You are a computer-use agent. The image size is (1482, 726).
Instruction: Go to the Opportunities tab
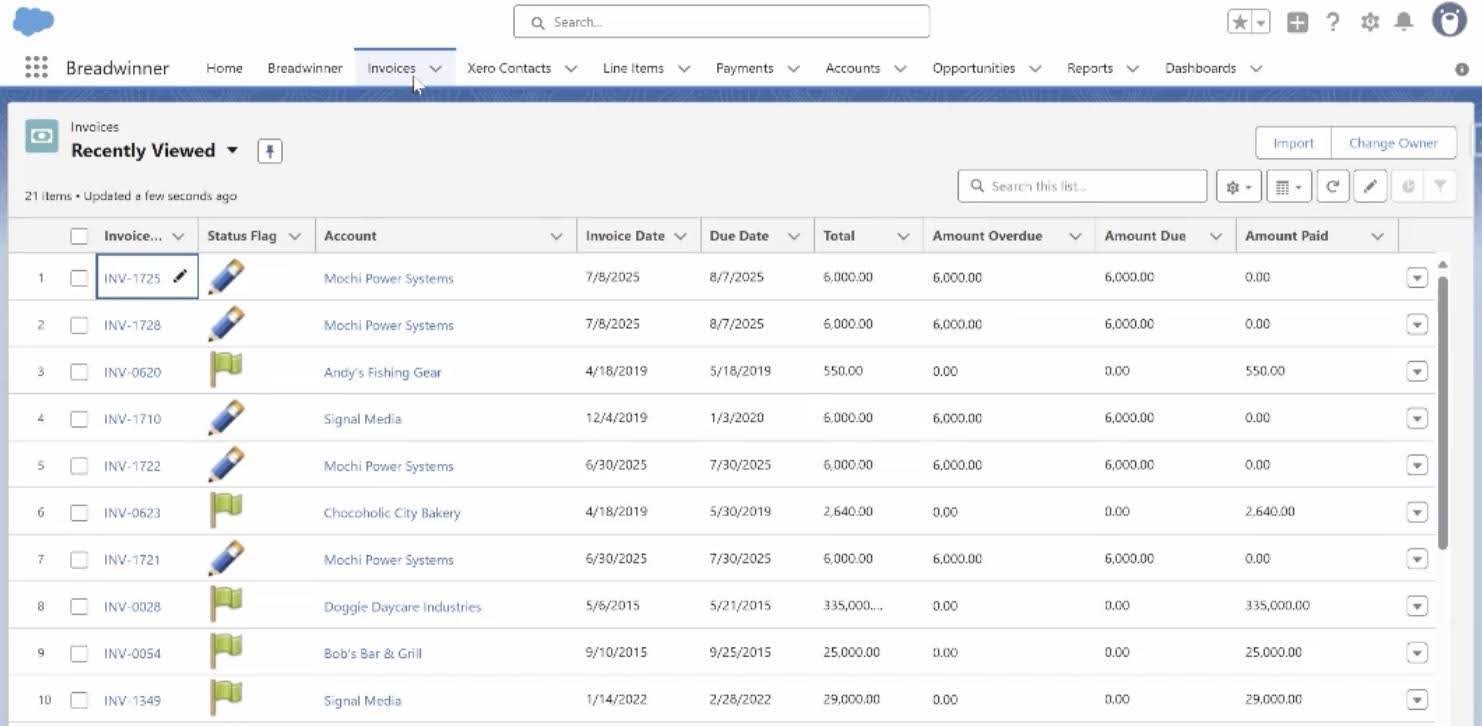pos(973,68)
